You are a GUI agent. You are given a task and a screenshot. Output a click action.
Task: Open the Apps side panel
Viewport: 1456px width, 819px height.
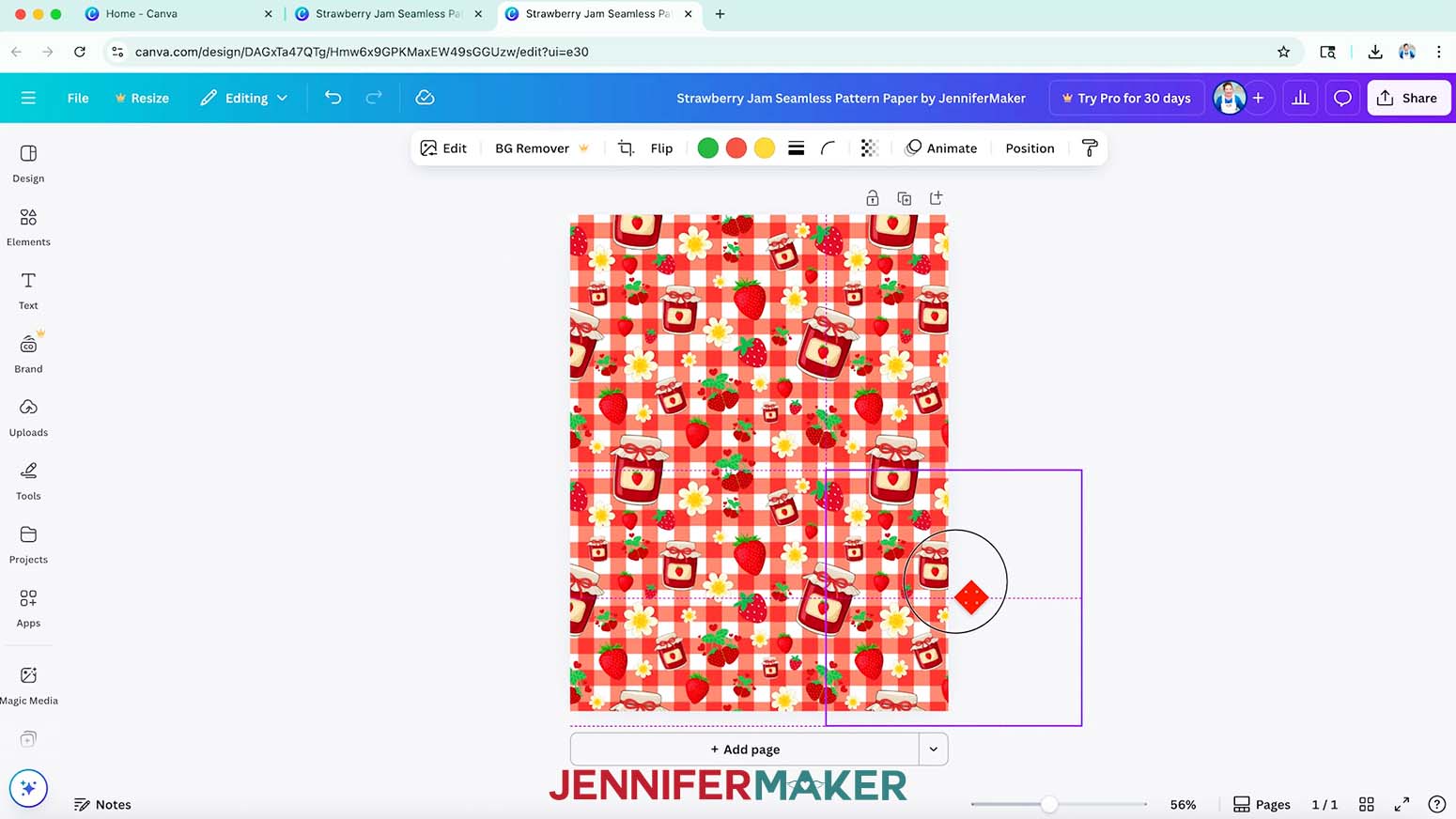click(28, 609)
